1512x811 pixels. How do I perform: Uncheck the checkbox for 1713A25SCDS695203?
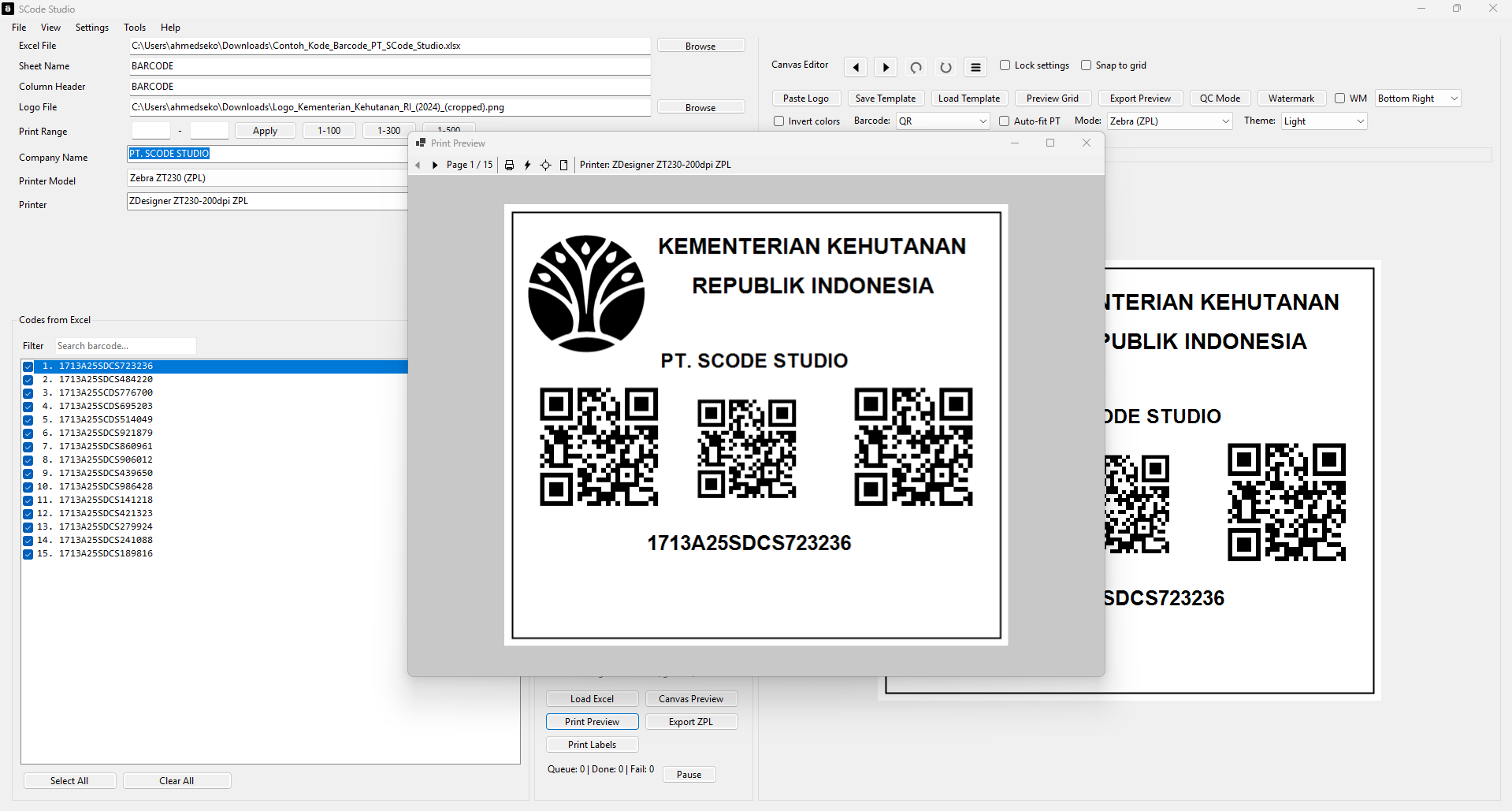pos(28,407)
